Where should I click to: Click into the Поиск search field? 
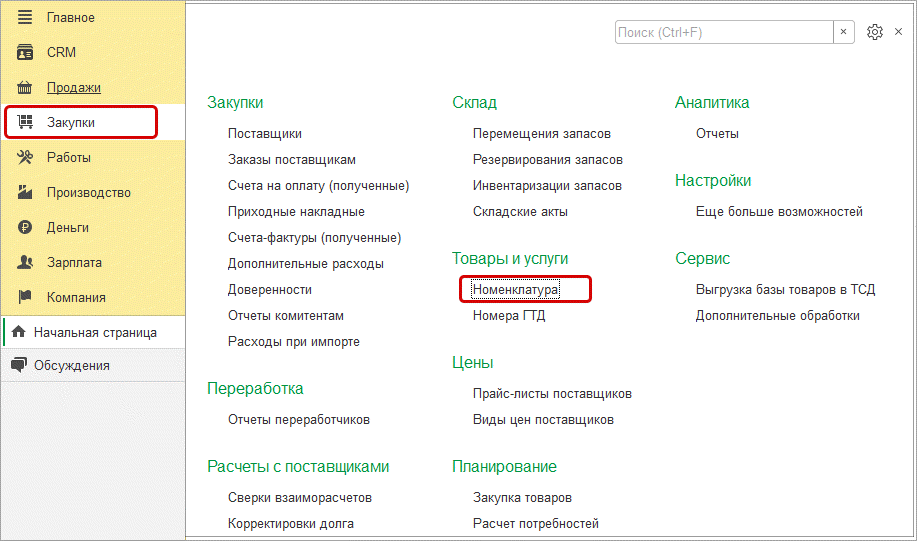point(724,32)
